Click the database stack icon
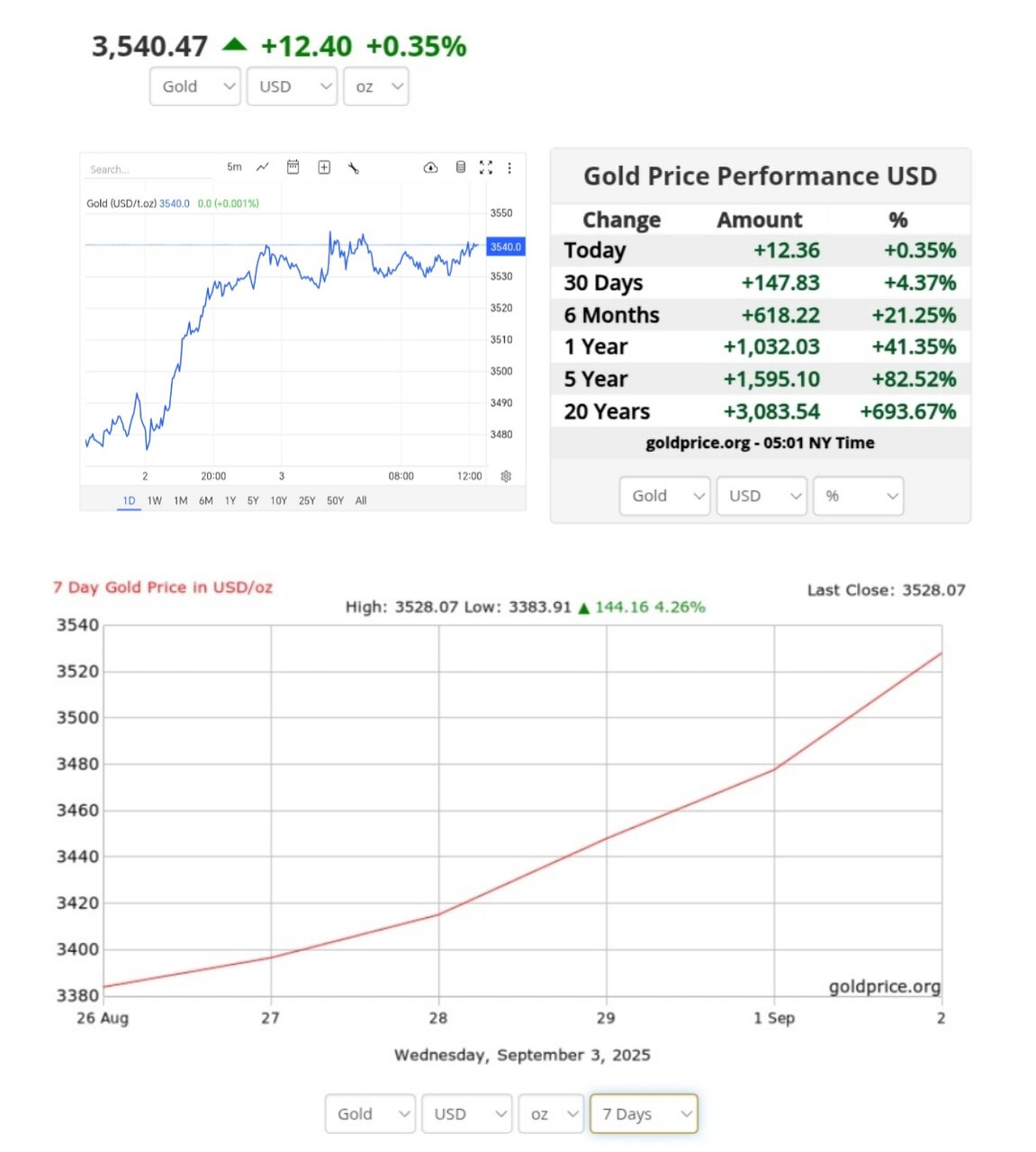 [x=460, y=167]
